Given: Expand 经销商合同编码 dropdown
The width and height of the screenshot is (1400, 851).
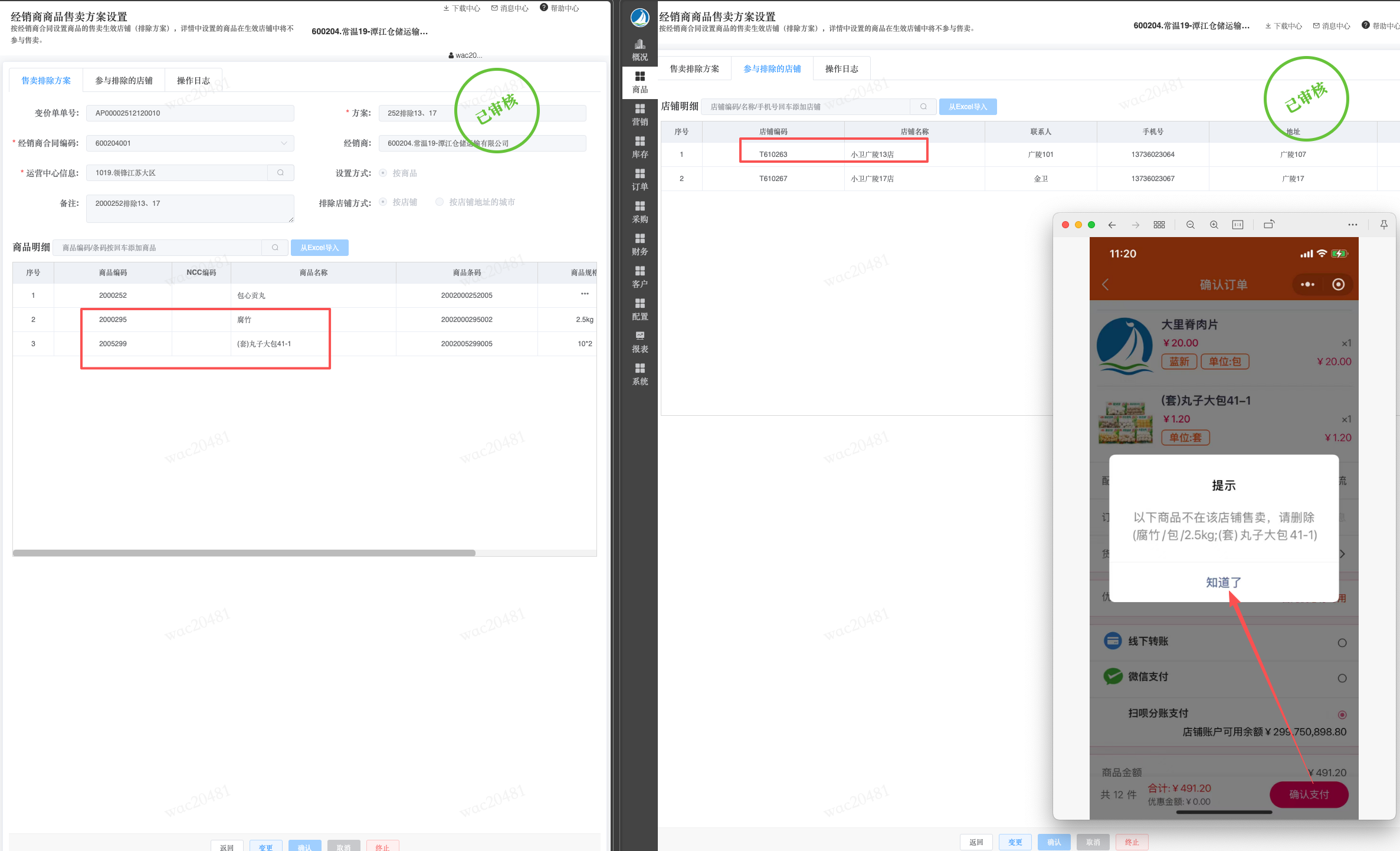Looking at the screenshot, I should tap(284, 143).
